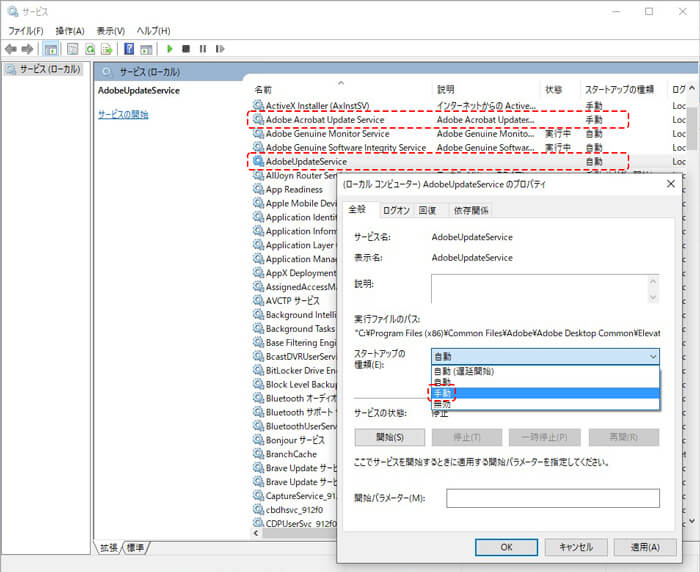Click the gear icon of cbdhsvc_912f0 row
The image size is (700, 572).
coord(258,509)
